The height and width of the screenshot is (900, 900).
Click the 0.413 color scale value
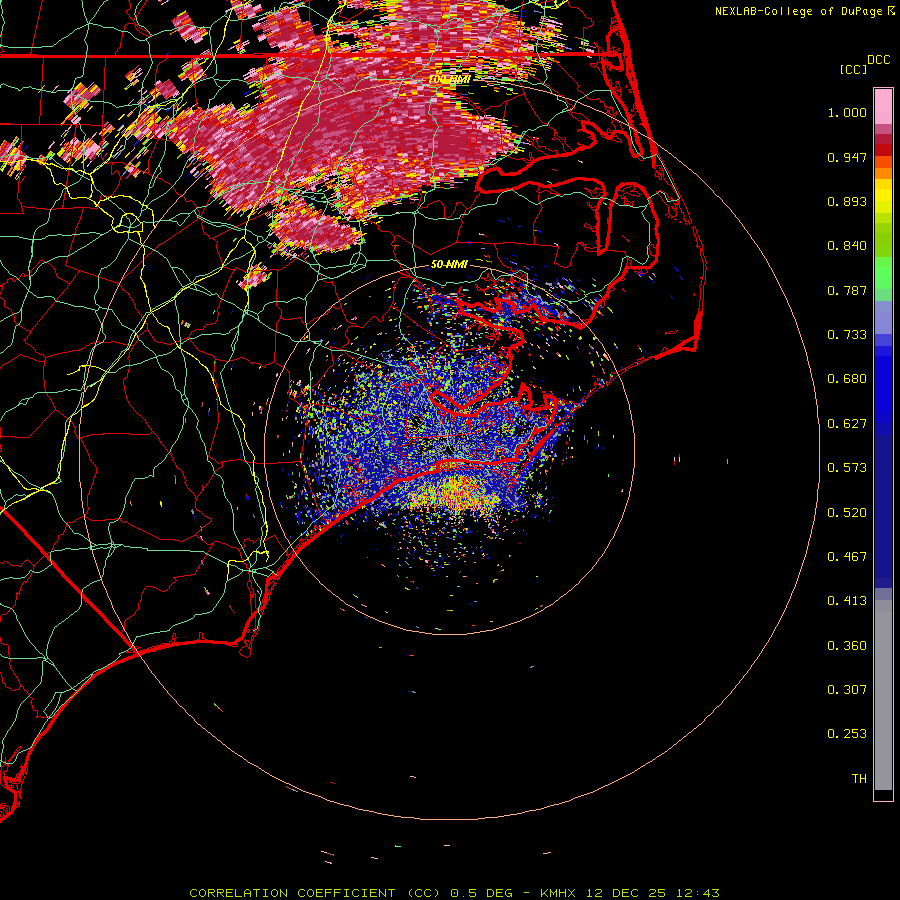coord(847,601)
